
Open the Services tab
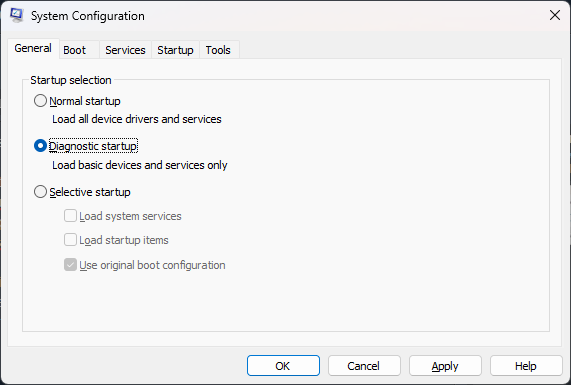pos(125,50)
